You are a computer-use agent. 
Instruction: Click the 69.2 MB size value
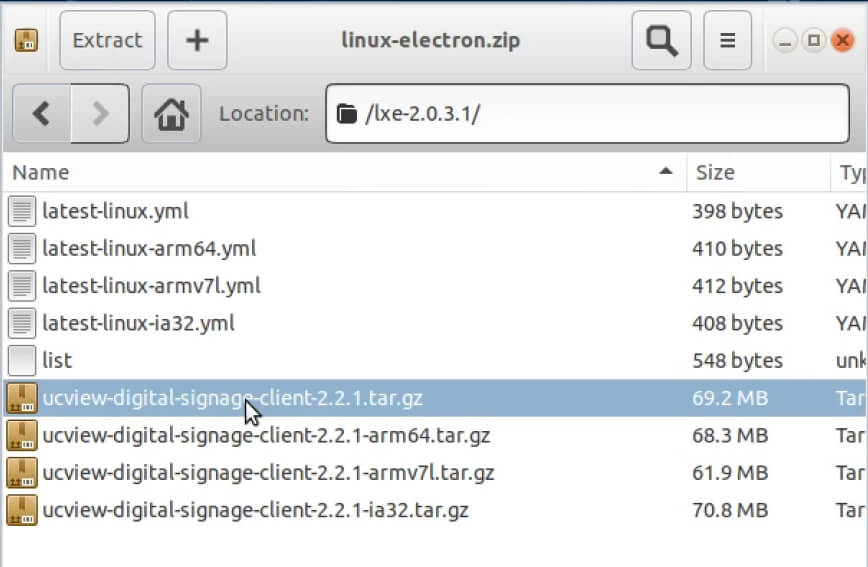(730, 398)
